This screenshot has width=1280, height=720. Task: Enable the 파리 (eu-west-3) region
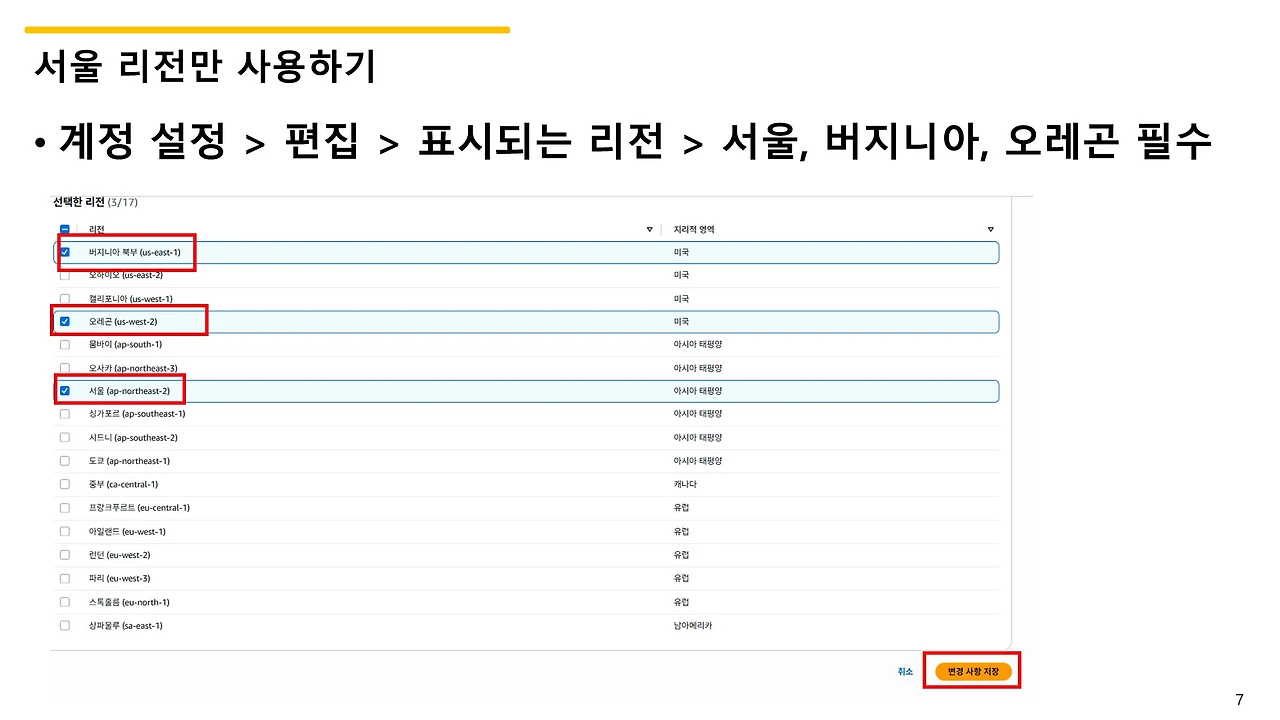64,578
